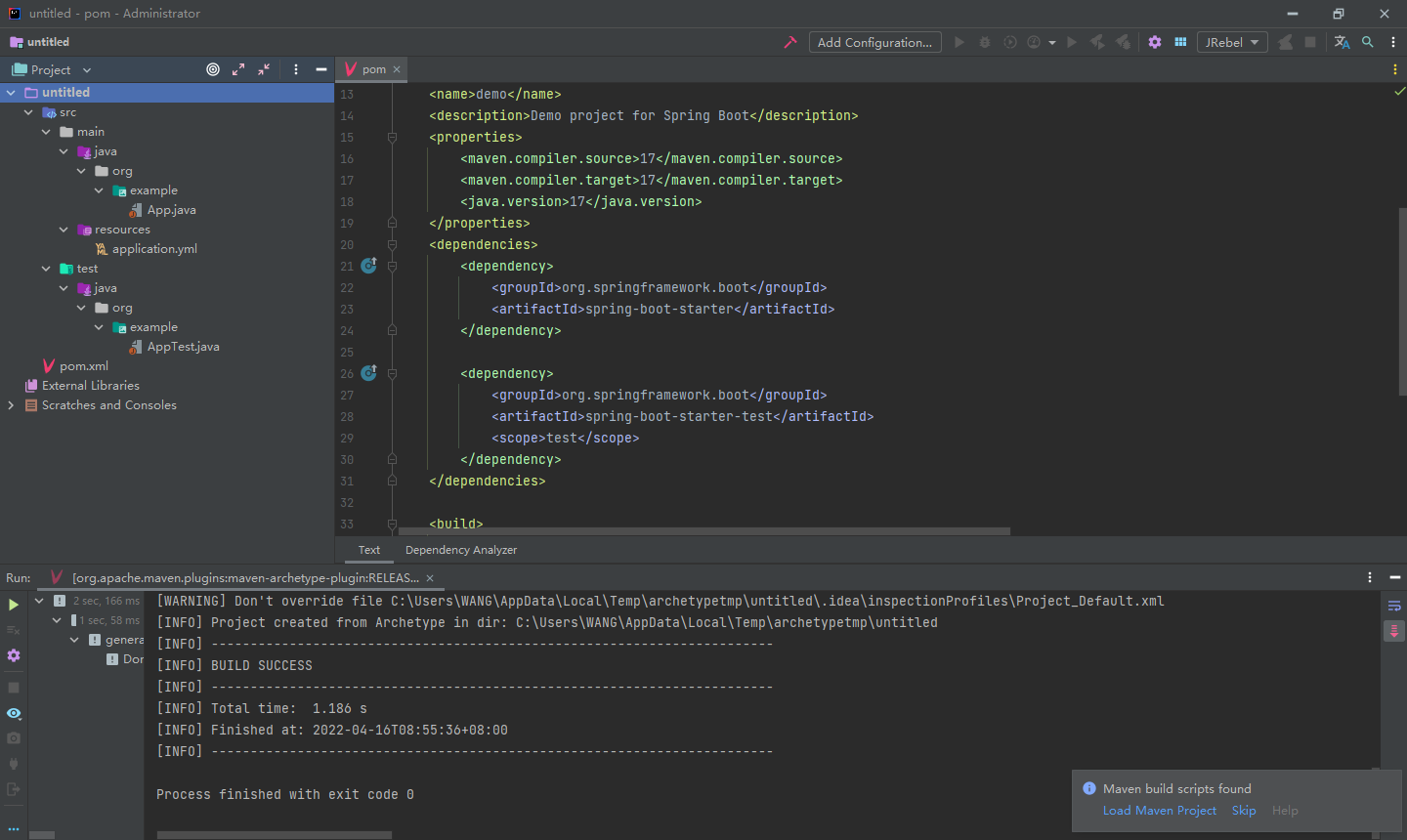
Task: Click the purple gear in the Run panel sidebar
Action: coord(14,655)
